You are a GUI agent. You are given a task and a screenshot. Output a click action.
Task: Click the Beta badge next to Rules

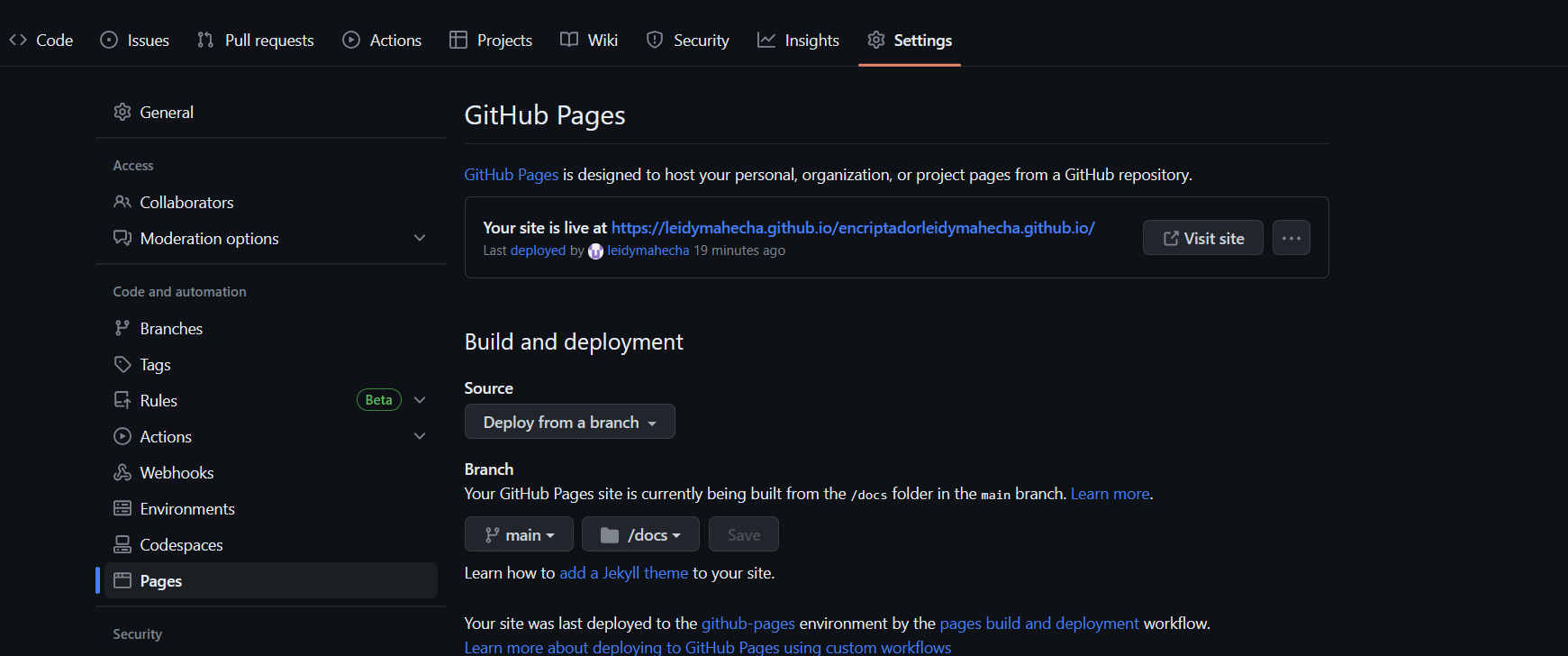pyautogui.click(x=379, y=400)
